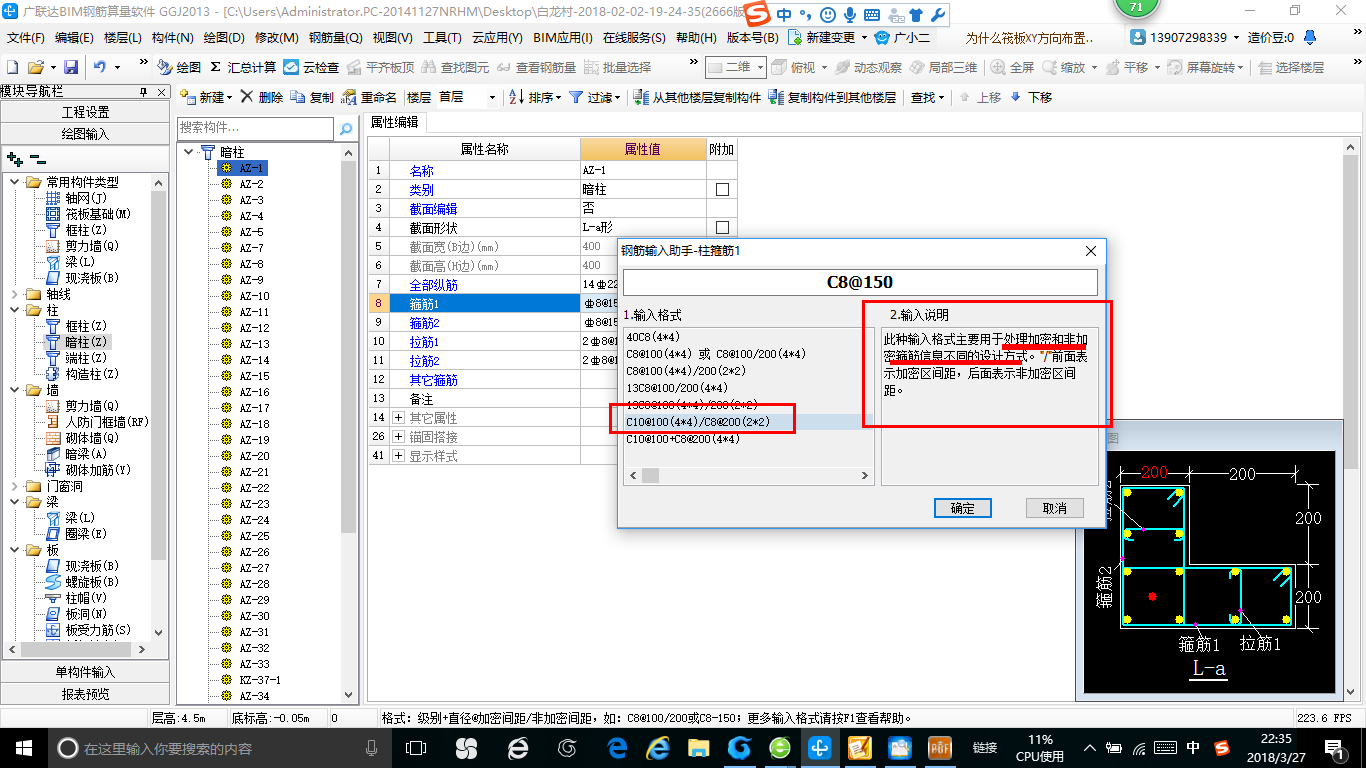This screenshot has height=768, width=1366.
Task: Click 复制构件到其他楼层 icon
Action: pyautogui.click(x=832, y=97)
